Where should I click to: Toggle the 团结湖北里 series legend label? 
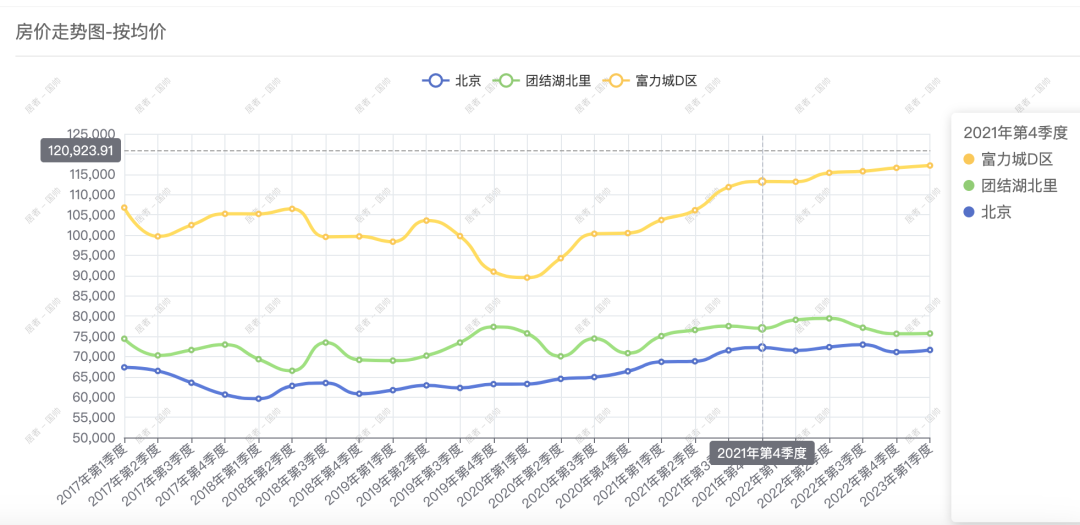click(558, 80)
